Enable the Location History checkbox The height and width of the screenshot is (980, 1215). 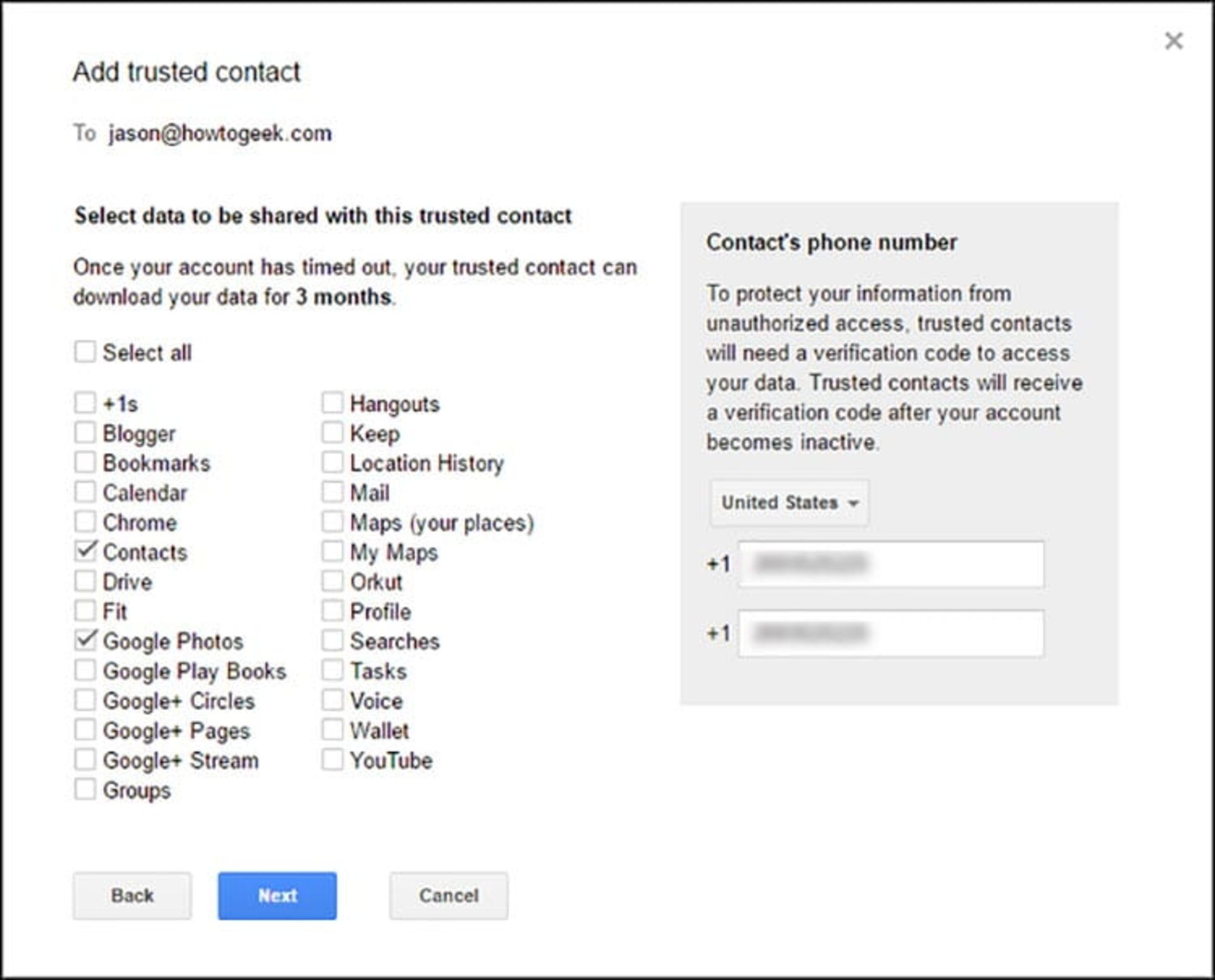(332, 462)
